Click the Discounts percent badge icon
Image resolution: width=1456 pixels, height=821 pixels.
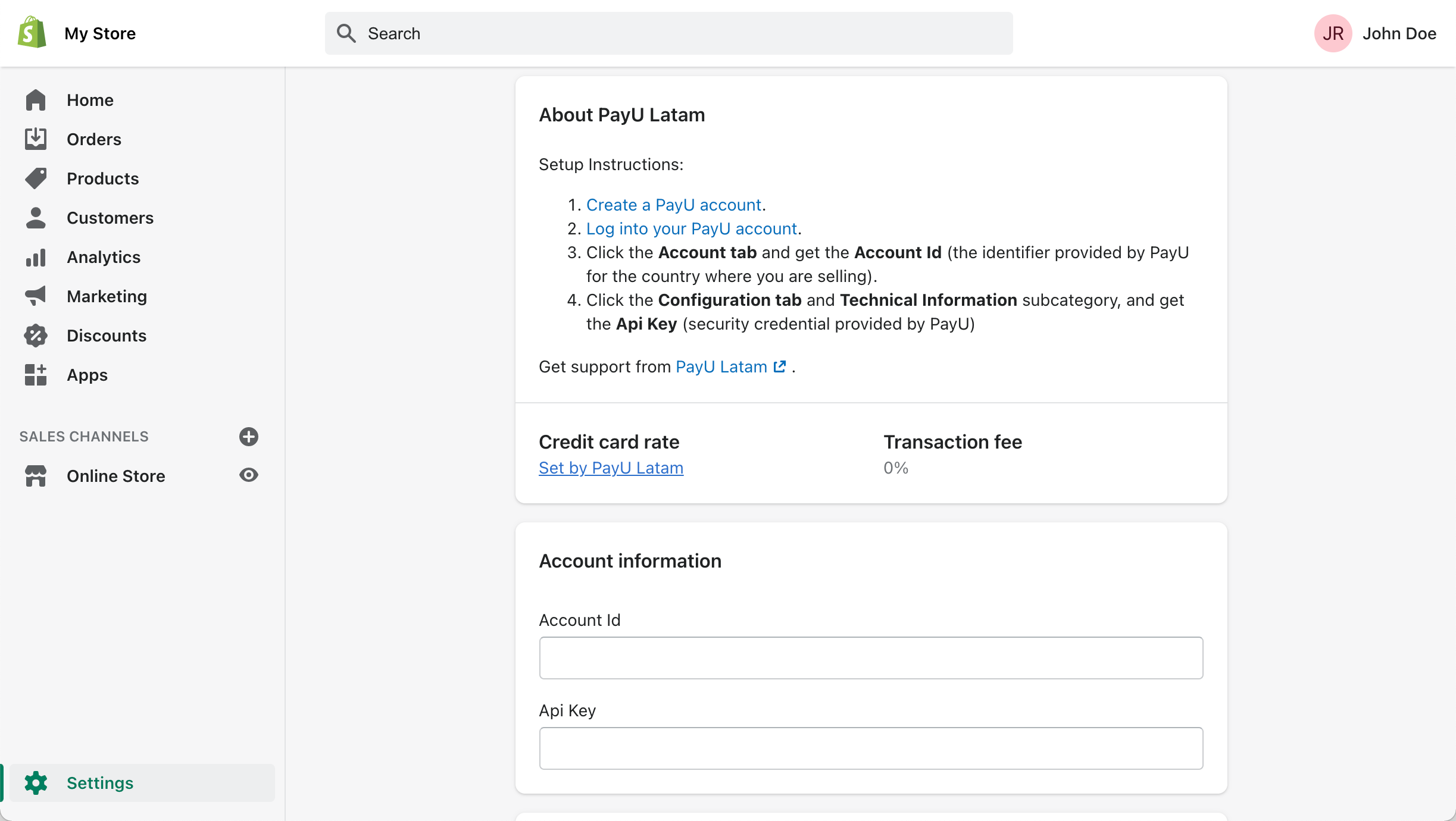click(x=36, y=336)
